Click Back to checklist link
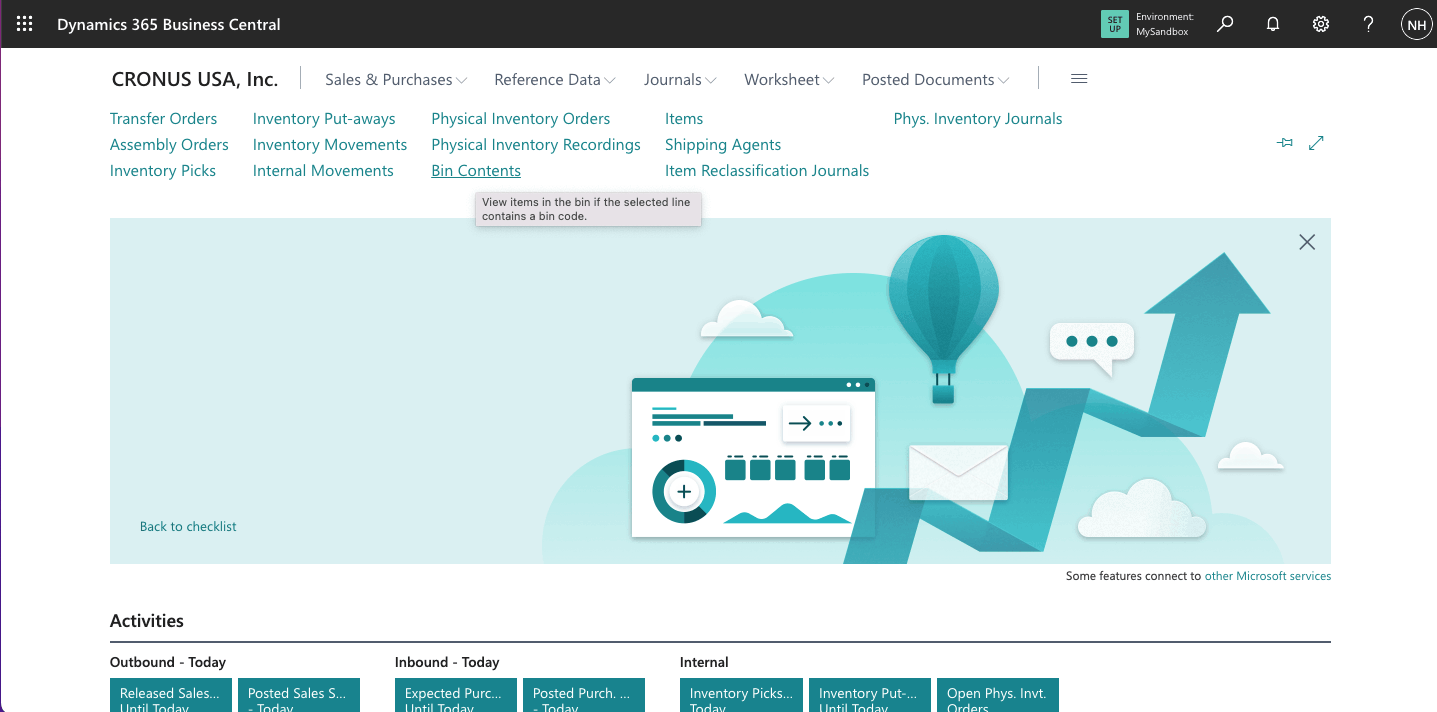The height and width of the screenshot is (712, 1437). 188,526
